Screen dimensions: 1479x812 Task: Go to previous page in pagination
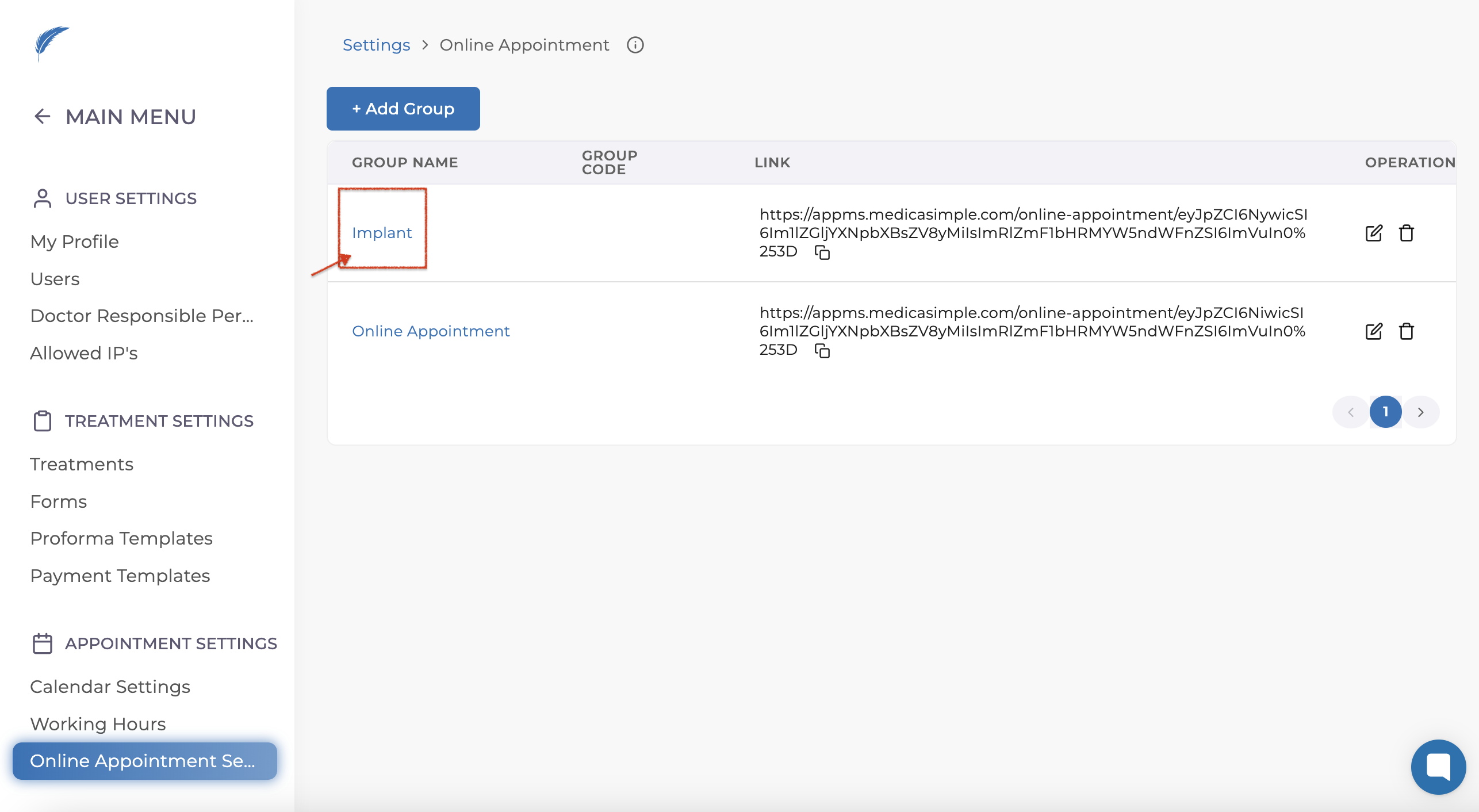click(x=1350, y=412)
